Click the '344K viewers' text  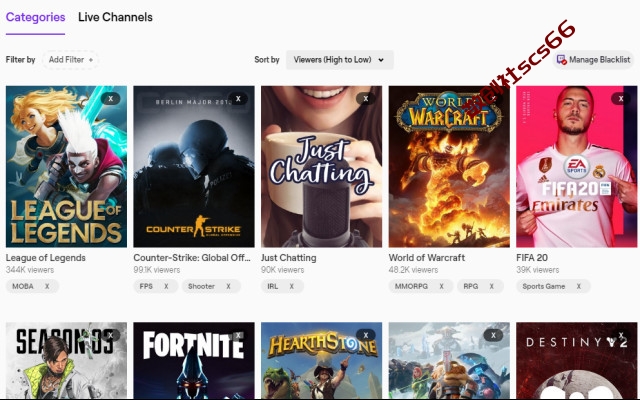[x=30, y=270]
